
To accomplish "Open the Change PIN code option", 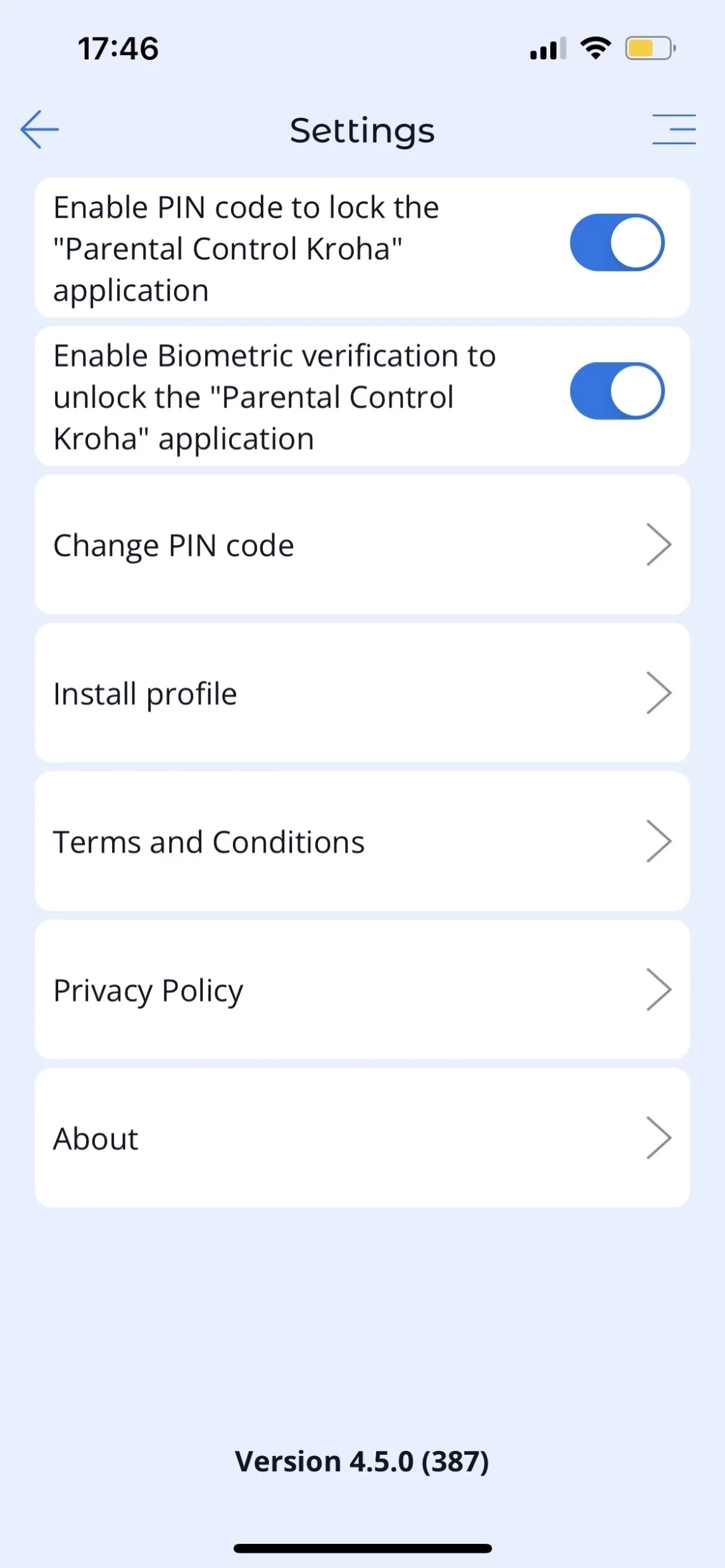I will coord(173,545).
